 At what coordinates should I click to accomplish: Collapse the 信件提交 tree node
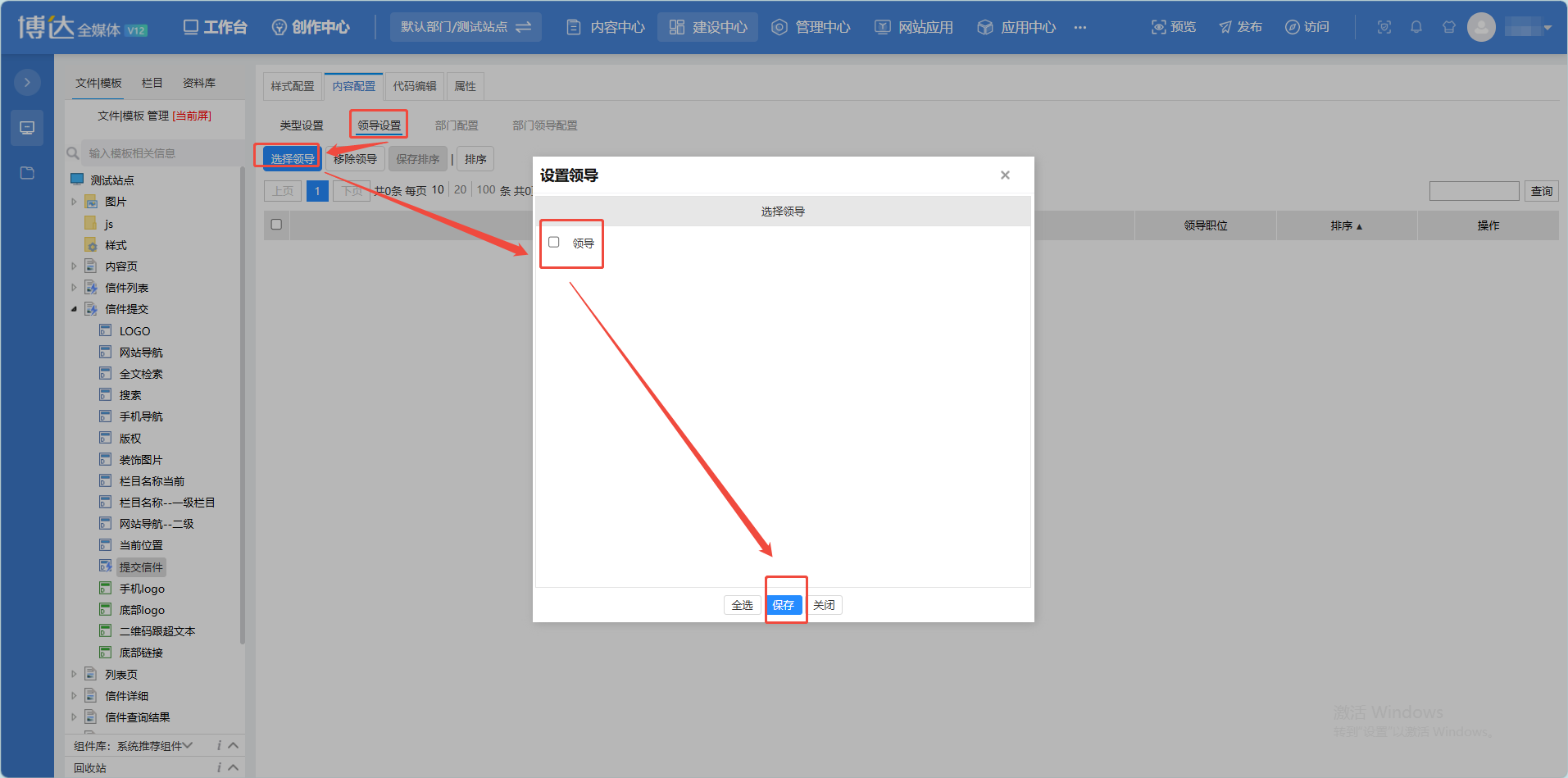click(74, 309)
